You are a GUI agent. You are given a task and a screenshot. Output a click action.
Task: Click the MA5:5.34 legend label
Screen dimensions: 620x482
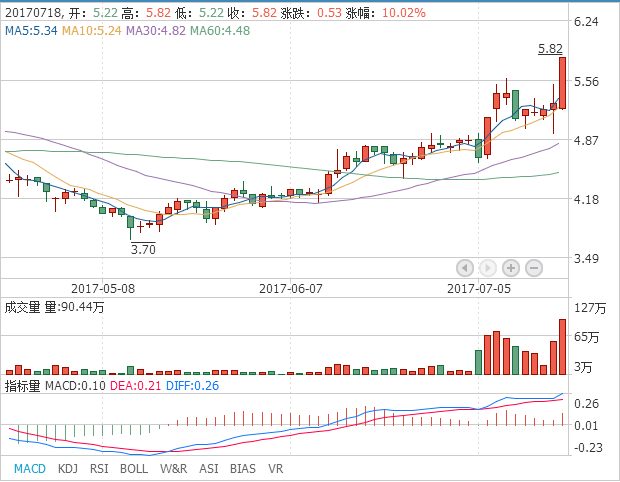[x=31, y=31]
